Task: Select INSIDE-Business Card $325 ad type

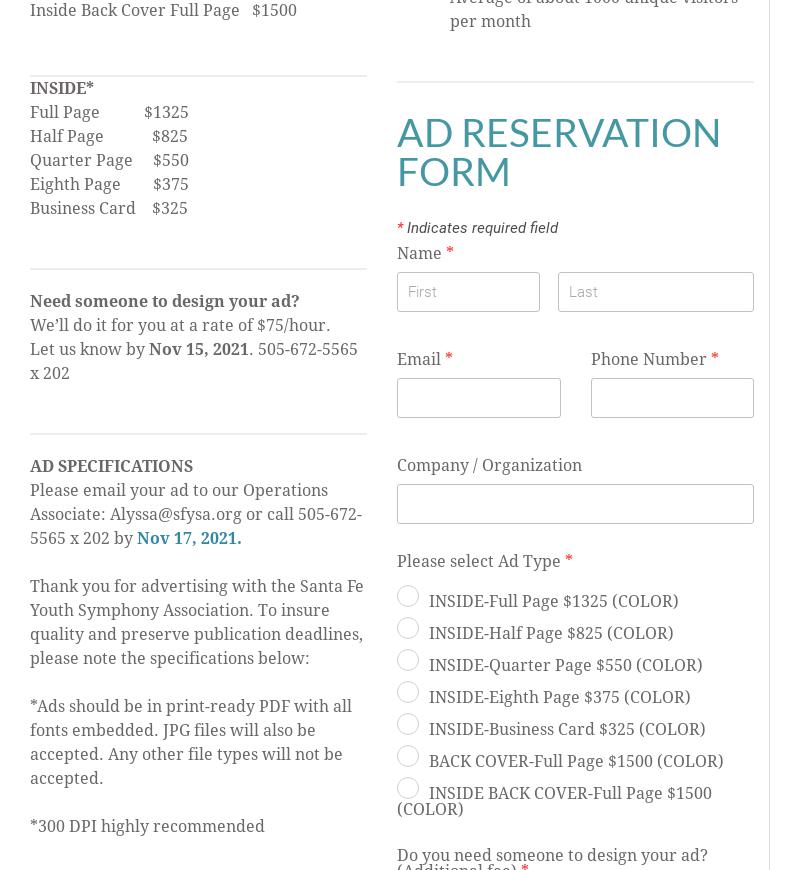Action: tap(408, 724)
